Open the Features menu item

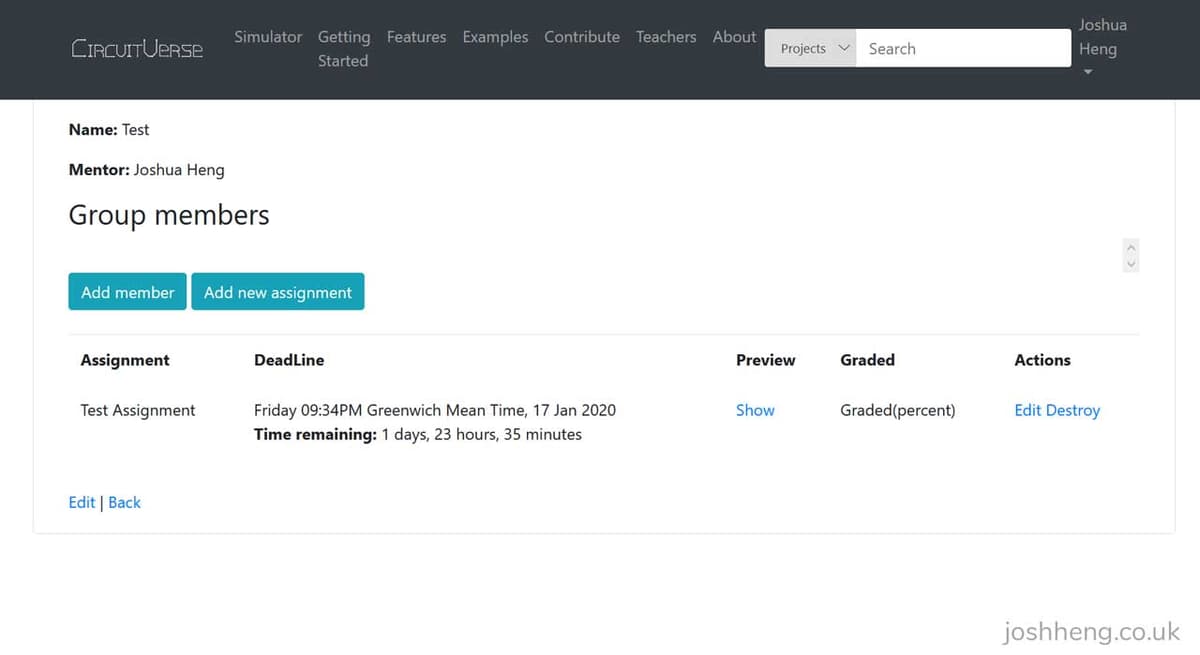[416, 37]
